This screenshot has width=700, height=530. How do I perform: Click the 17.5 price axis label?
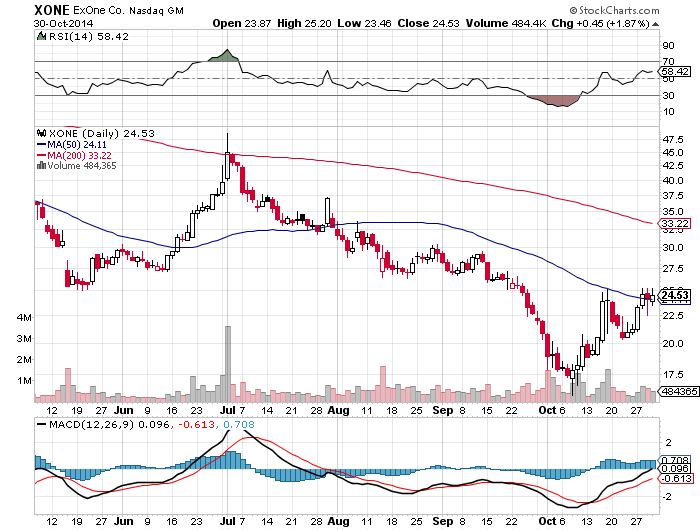673,375
